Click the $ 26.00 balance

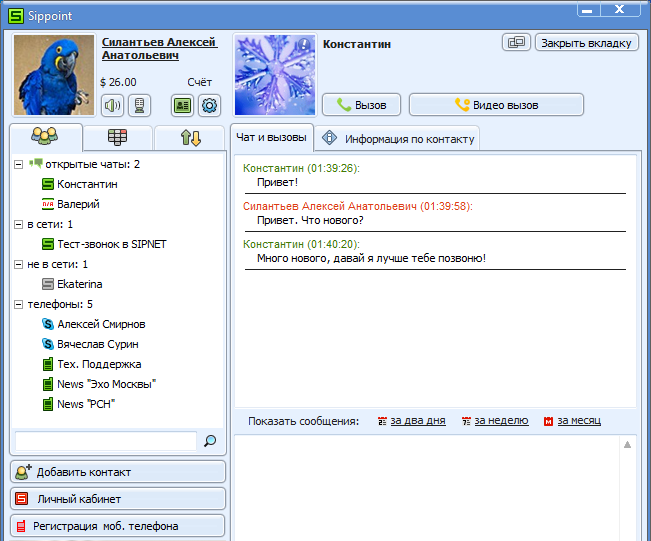[118, 82]
